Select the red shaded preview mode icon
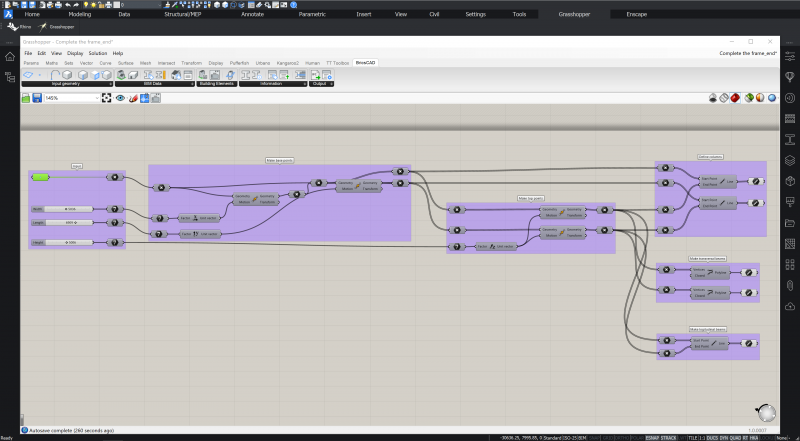The height and width of the screenshot is (441, 800). pyautogui.click(x=735, y=98)
